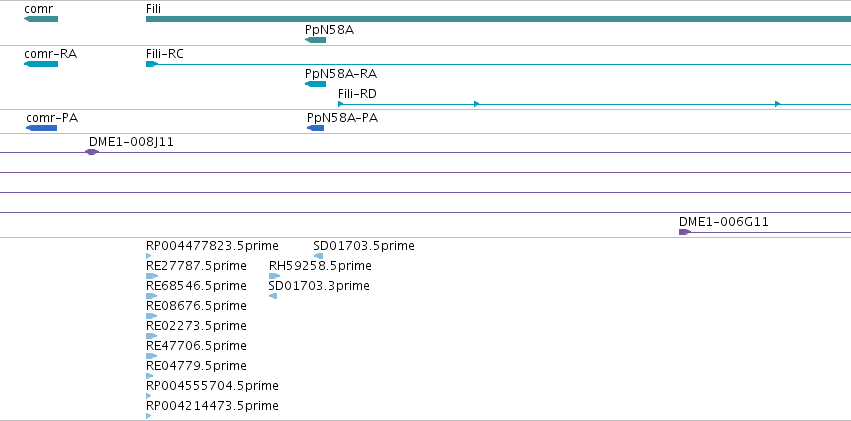Click the comr-RA transcript arrow
Image resolution: width=851 pixels, height=421 pixels.
41,64
